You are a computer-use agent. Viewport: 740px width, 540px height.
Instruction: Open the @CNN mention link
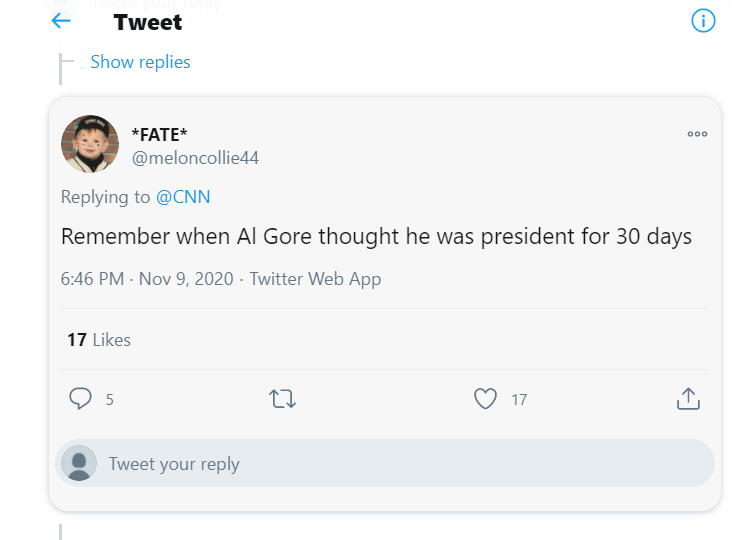183,197
